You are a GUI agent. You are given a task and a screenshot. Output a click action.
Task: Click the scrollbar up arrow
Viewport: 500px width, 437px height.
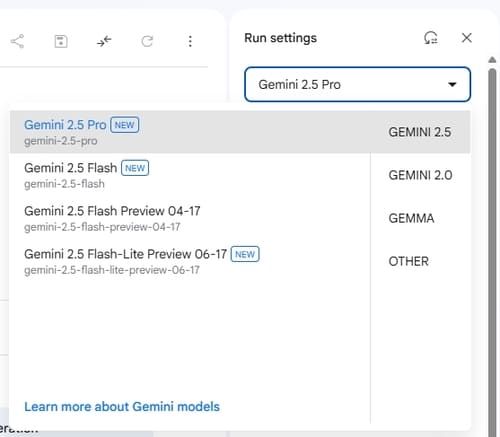pyautogui.click(x=492, y=60)
